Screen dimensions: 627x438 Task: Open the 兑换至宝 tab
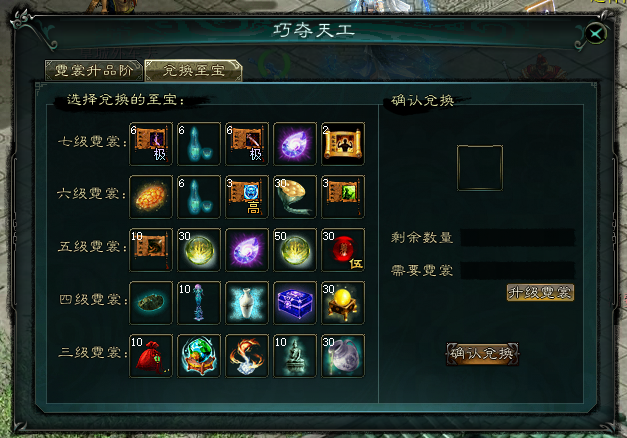point(194,71)
